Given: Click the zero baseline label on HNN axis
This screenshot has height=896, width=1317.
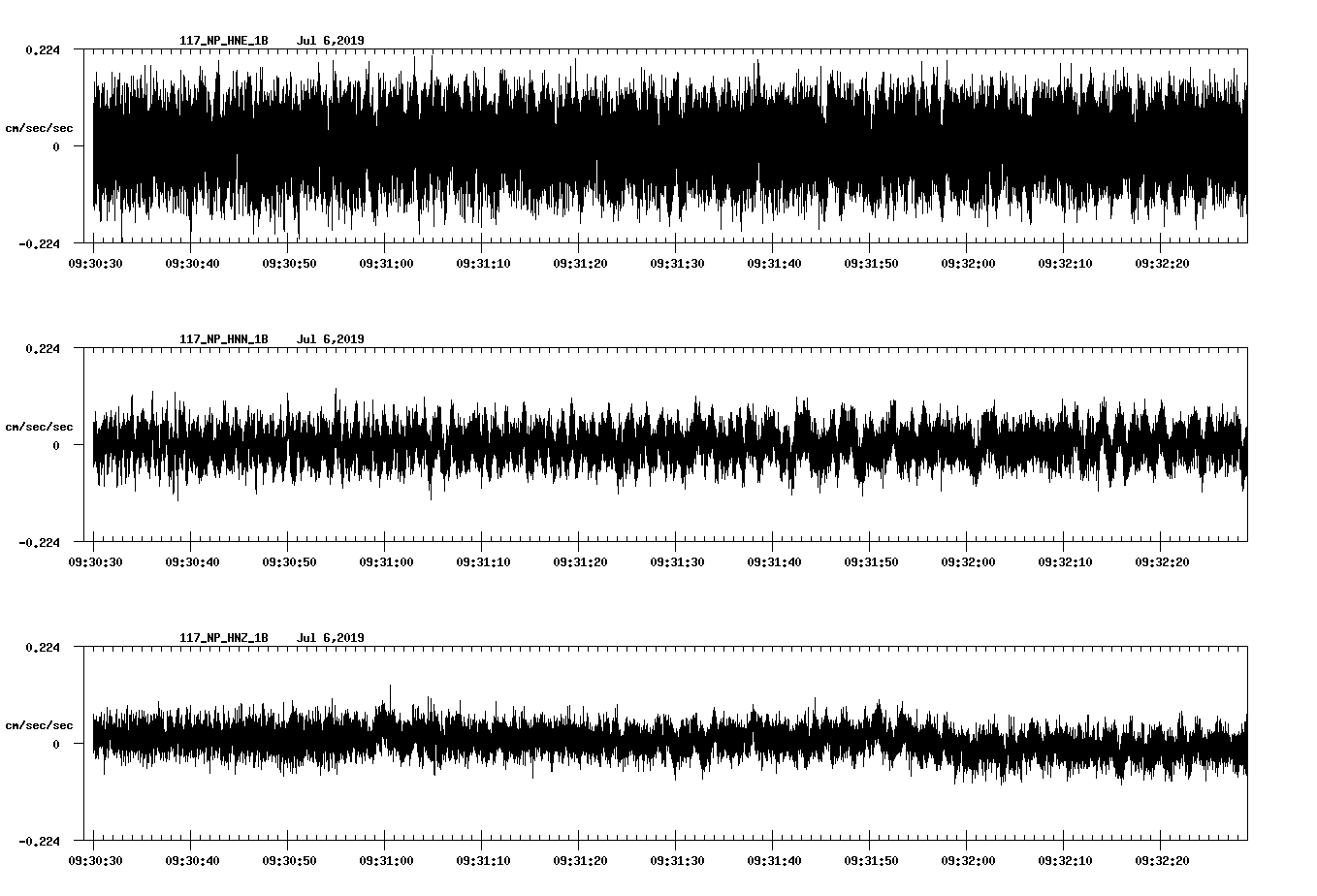Looking at the screenshot, I should [x=56, y=445].
